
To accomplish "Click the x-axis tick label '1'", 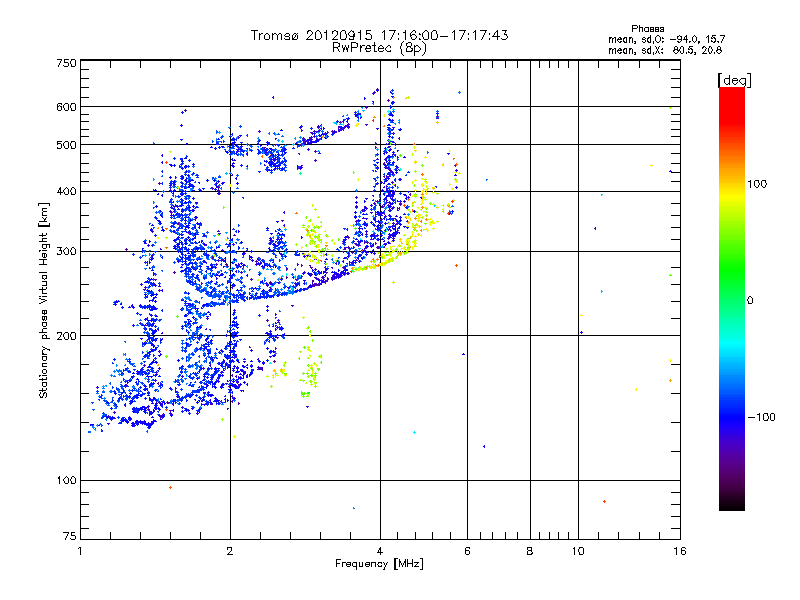I will point(80,551).
